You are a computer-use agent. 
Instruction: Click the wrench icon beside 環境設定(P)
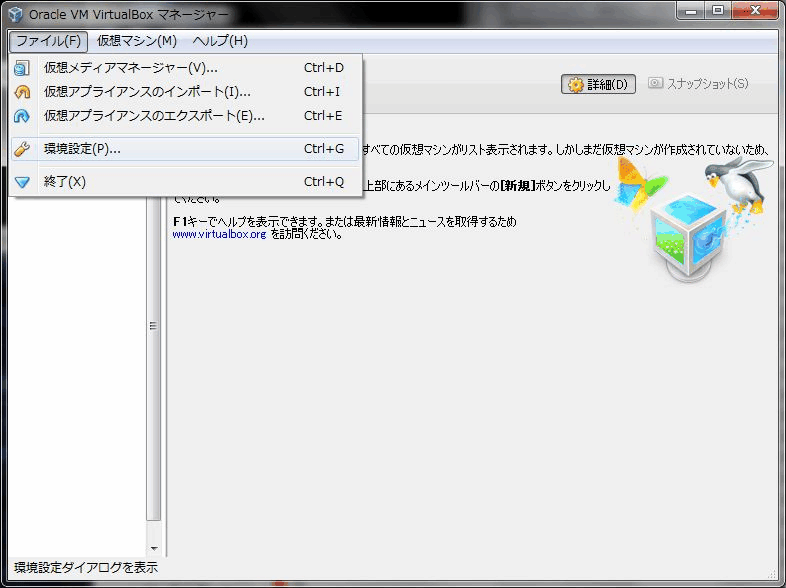(x=22, y=149)
